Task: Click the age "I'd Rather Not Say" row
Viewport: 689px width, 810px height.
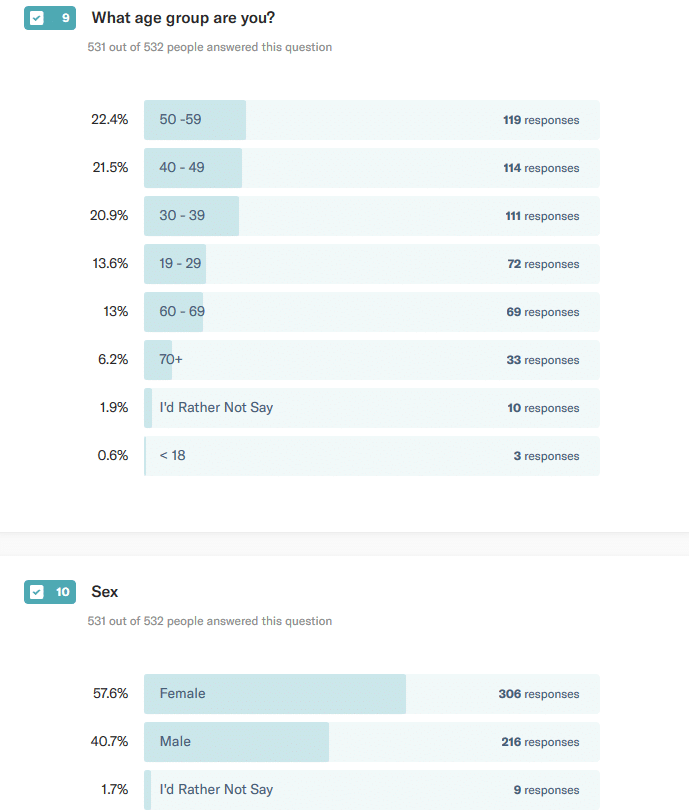Action: (x=371, y=408)
